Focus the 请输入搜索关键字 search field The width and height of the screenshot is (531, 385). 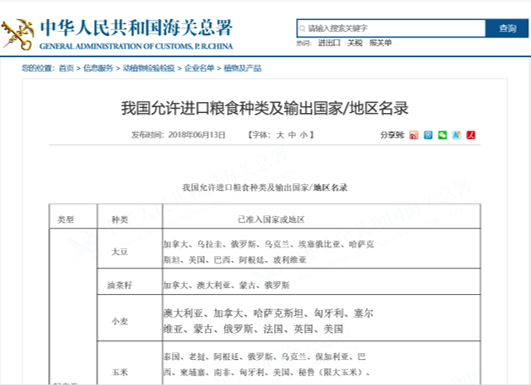(391, 28)
